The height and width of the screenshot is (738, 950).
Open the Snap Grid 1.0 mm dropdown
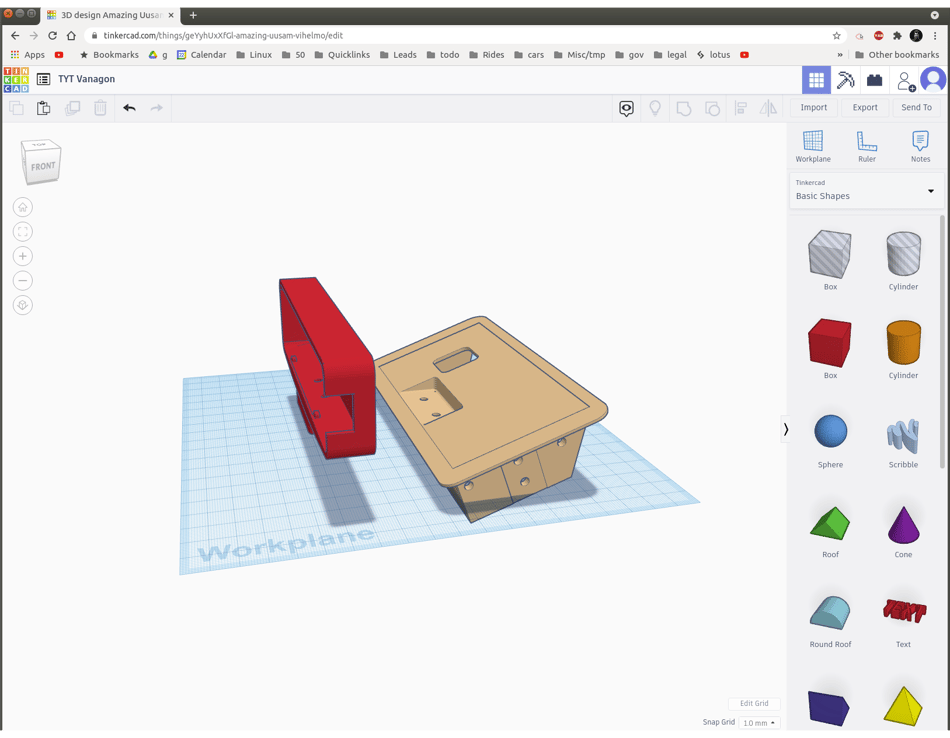(759, 722)
